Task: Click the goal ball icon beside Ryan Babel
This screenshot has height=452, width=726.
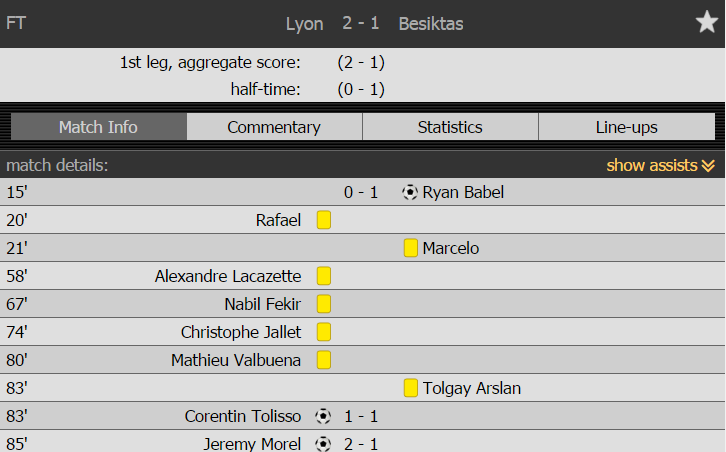Action: pos(410,192)
